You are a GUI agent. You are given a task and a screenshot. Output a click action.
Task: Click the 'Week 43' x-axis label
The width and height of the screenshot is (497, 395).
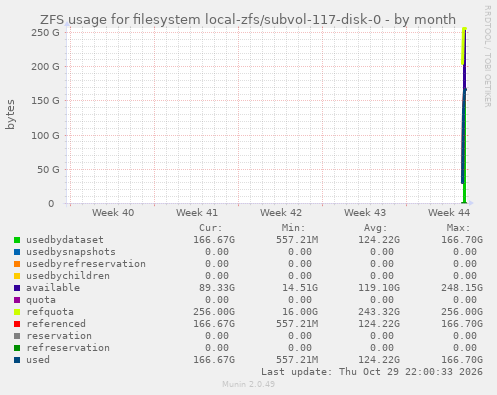coord(365,213)
